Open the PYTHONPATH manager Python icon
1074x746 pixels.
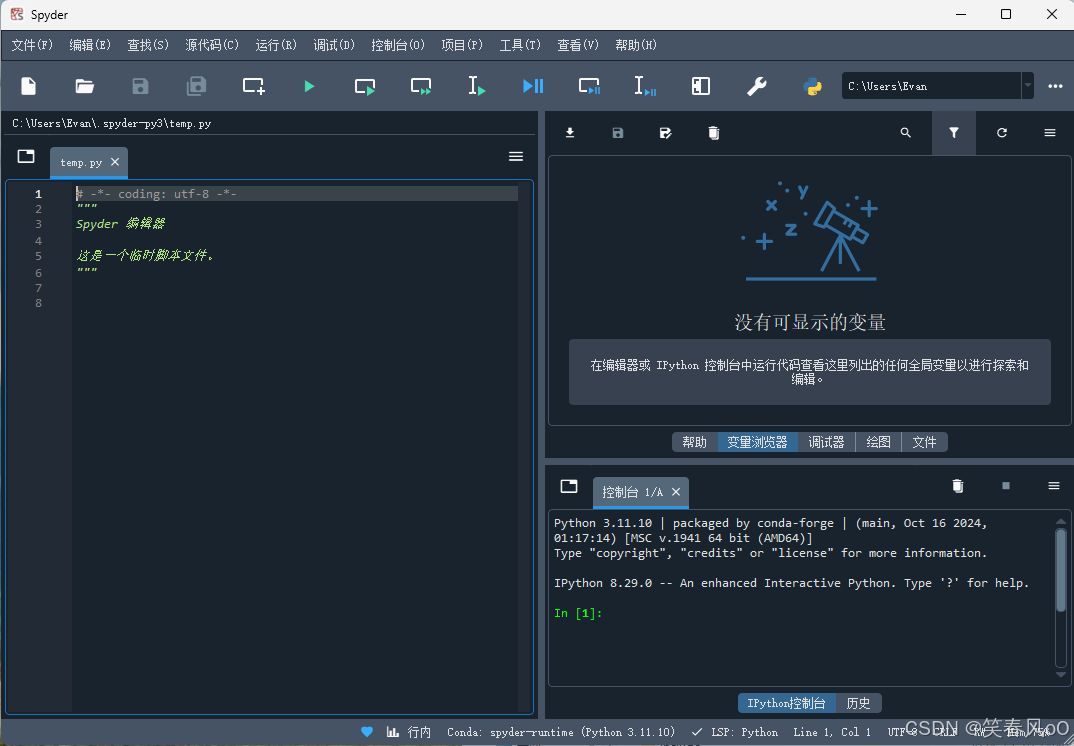pyautogui.click(x=812, y=86)
